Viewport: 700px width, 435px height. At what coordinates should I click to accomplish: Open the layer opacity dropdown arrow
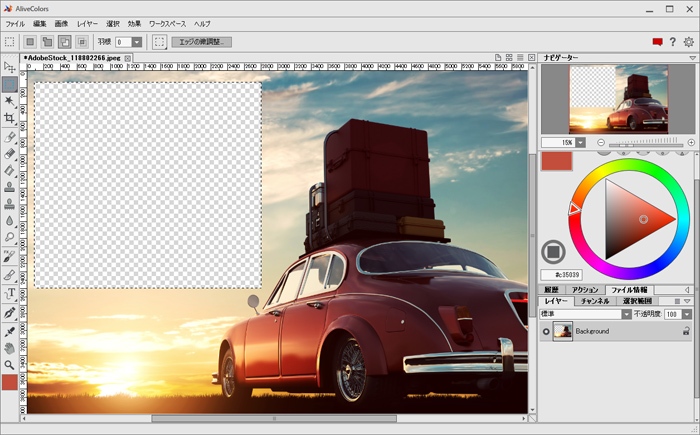(x=687, y=314)
